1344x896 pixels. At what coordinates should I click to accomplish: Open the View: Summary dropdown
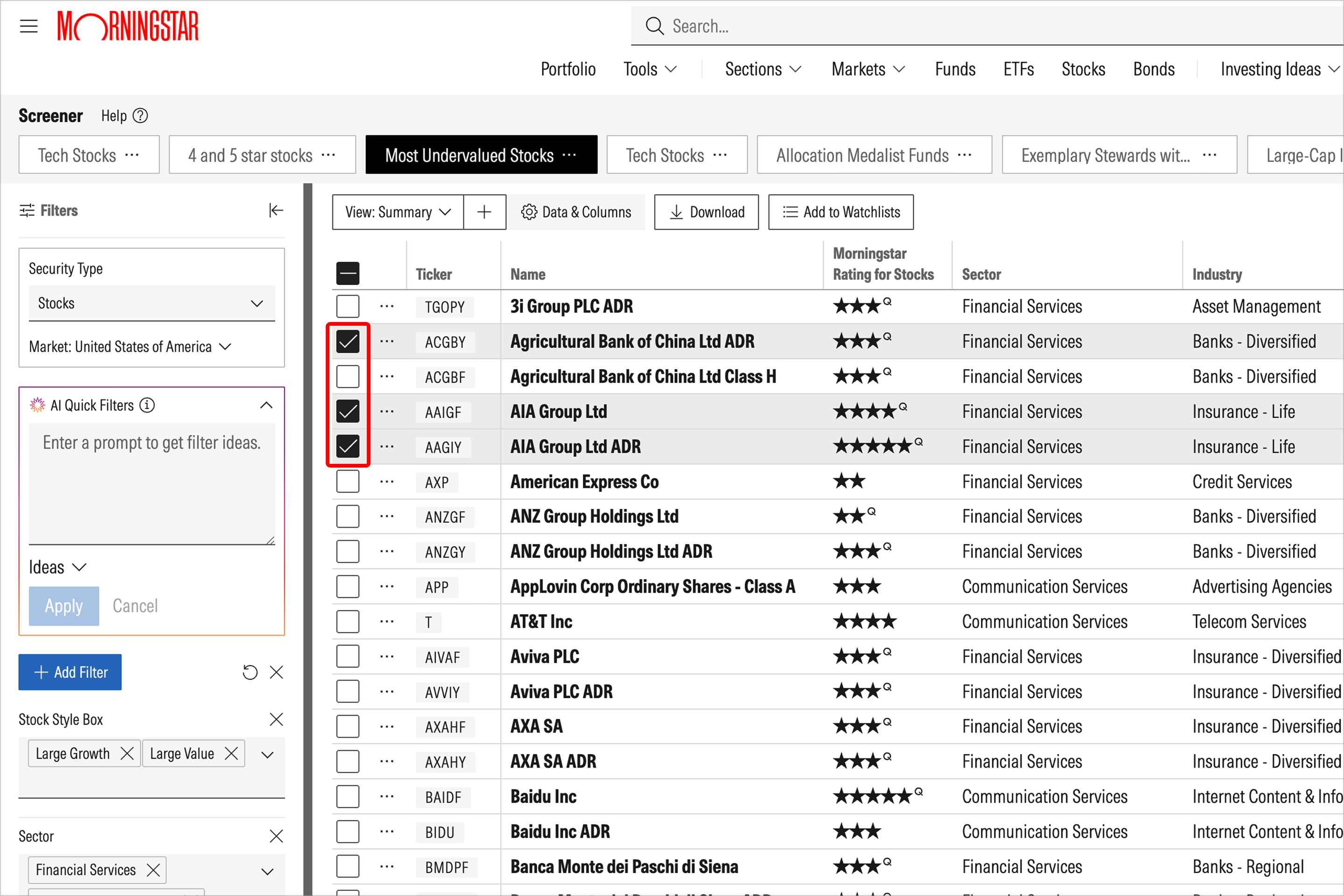[x=398, y=213]
